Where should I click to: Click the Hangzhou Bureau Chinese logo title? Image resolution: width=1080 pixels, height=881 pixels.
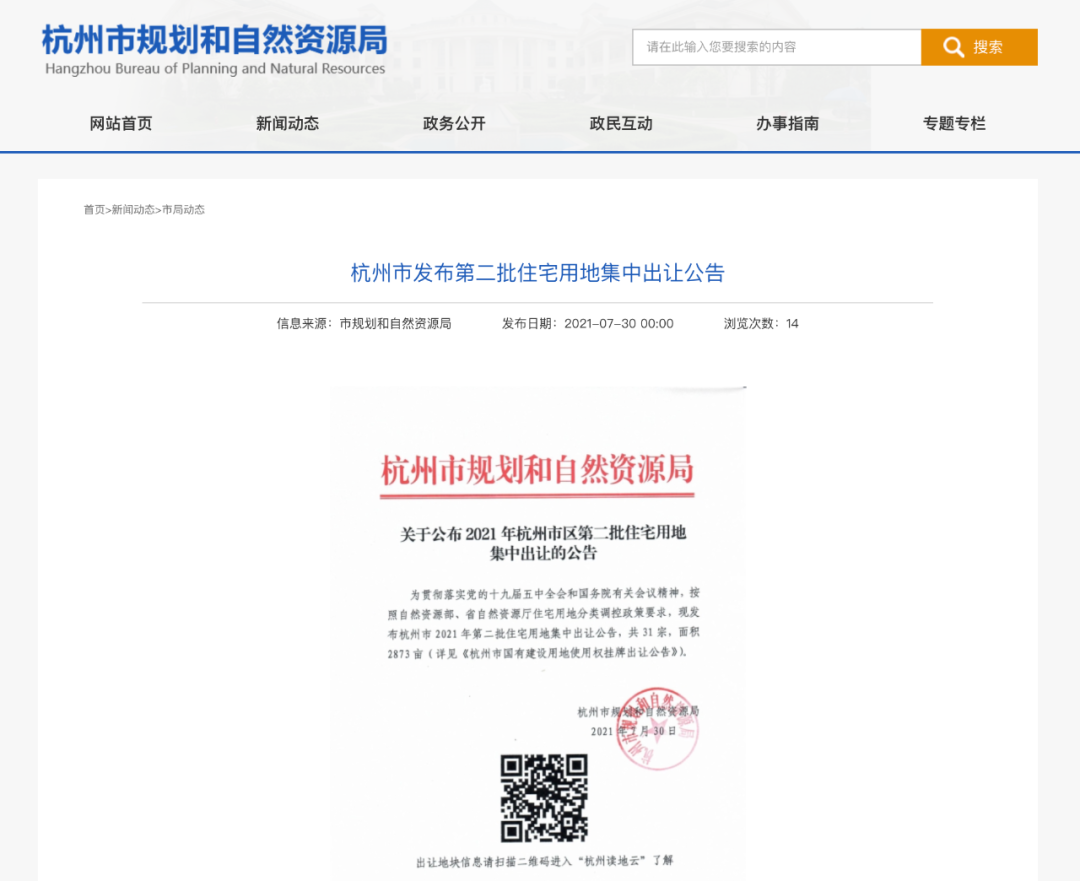(214, 39)
